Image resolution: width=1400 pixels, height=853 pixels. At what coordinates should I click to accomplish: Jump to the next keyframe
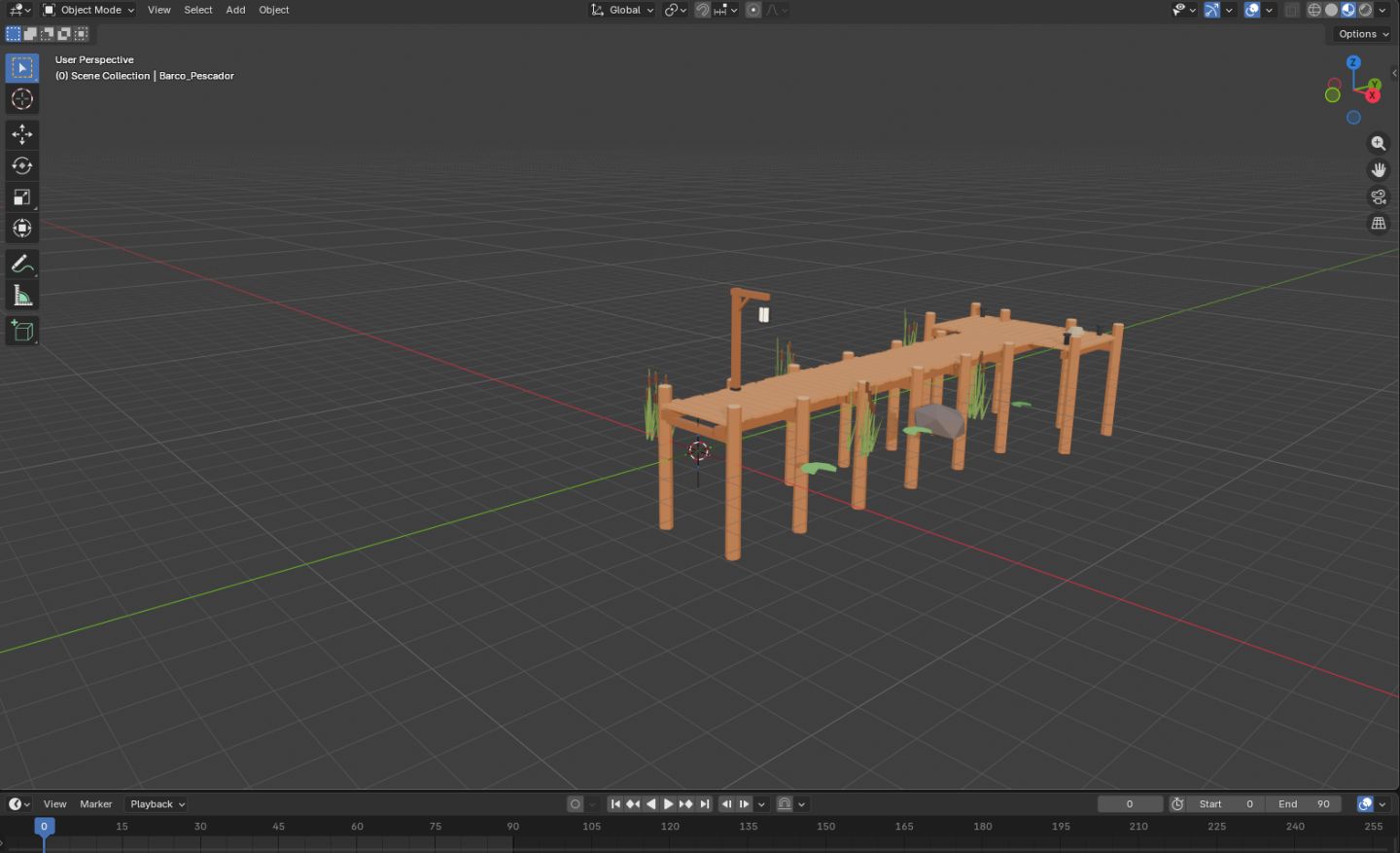click(x=685, y=804)
